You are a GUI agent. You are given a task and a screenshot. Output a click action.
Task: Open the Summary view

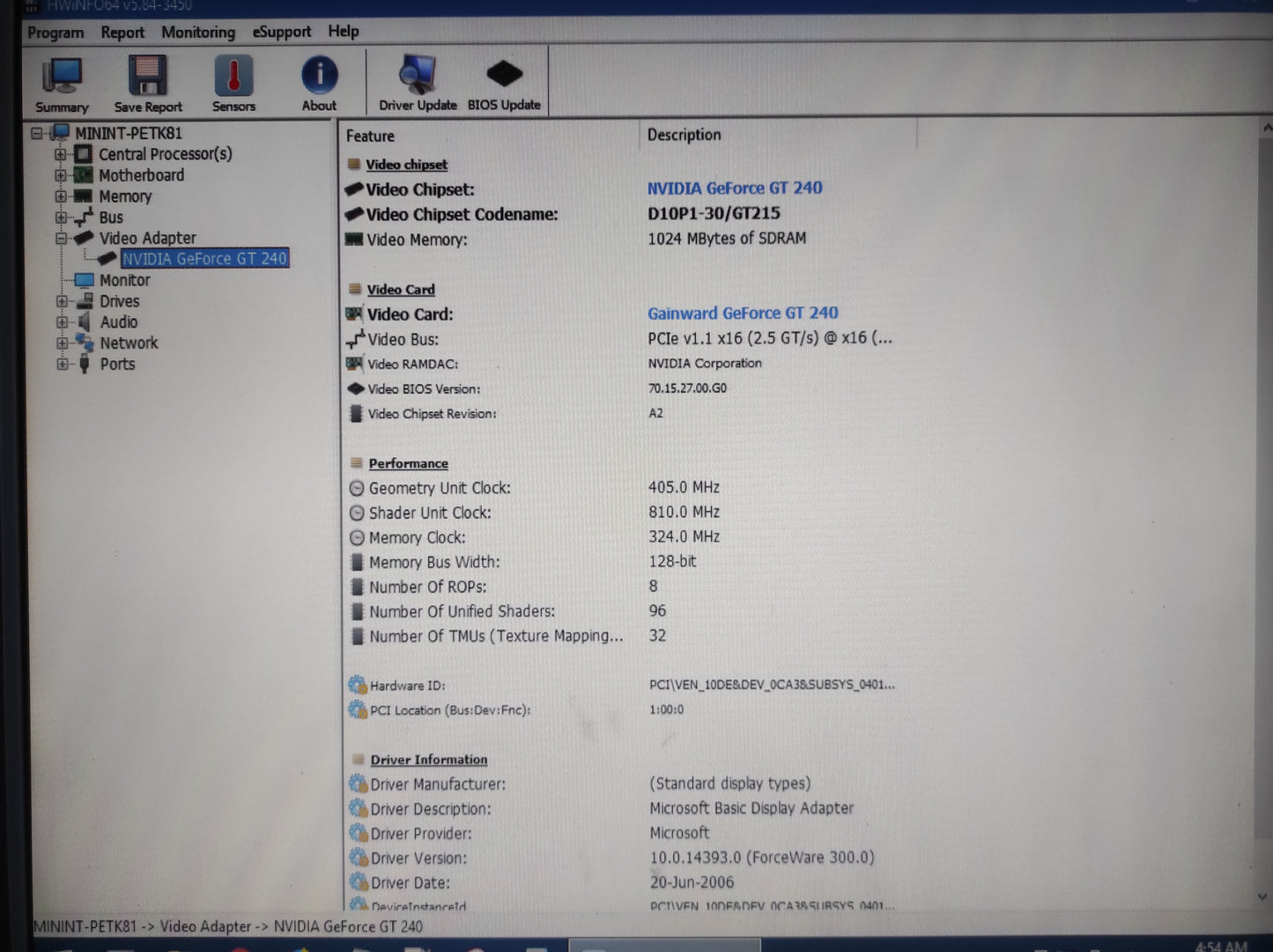61,82
